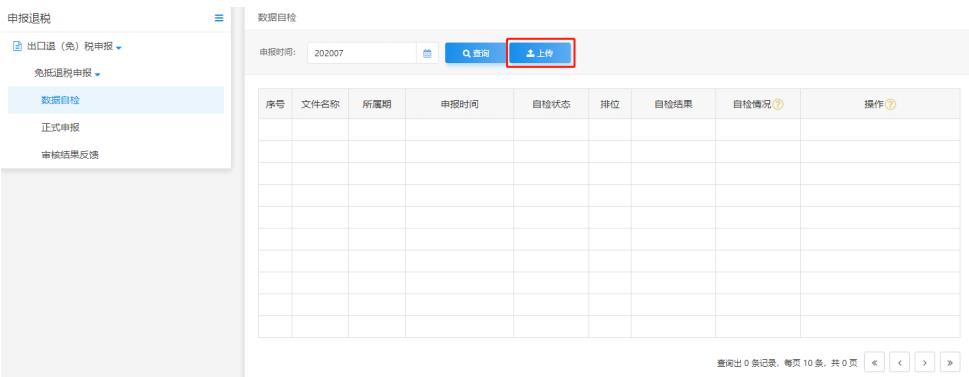Collapse the 出口退(免)税申报 tree arrow
This screenshot has height=377, width=969.
coord(119,48)
